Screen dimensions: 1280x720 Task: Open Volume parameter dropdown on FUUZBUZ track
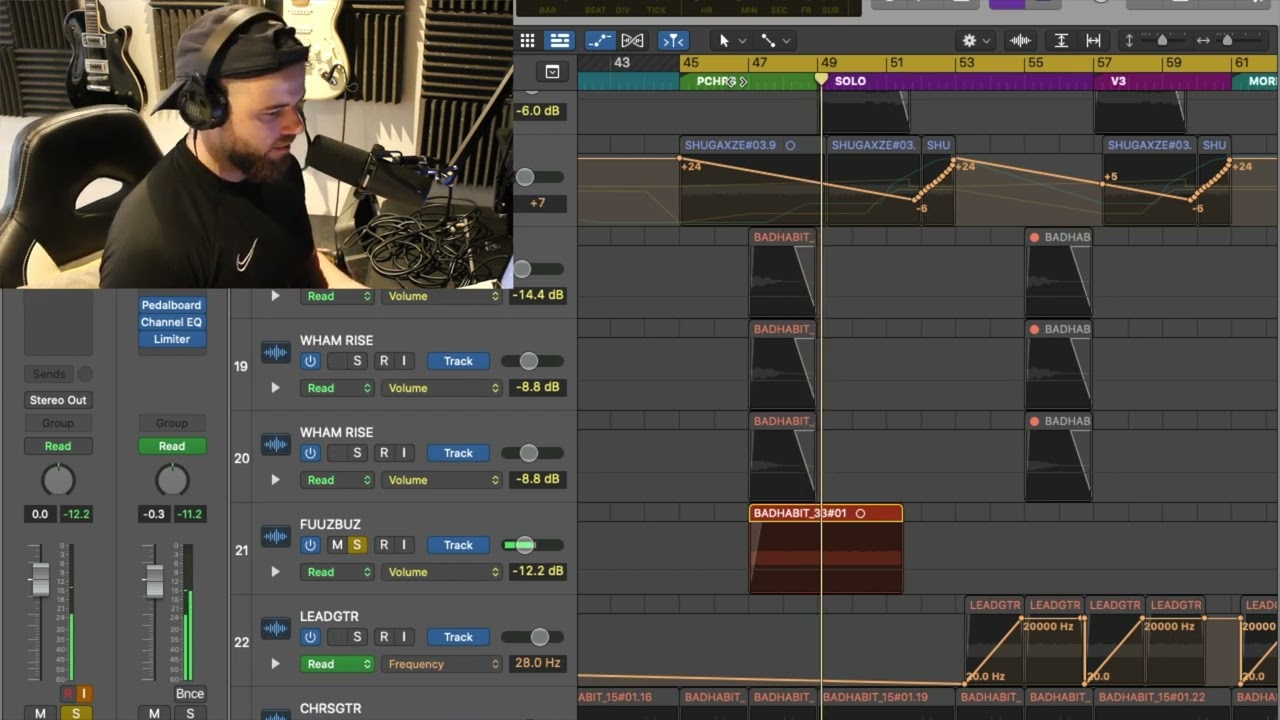pos(441,572)
